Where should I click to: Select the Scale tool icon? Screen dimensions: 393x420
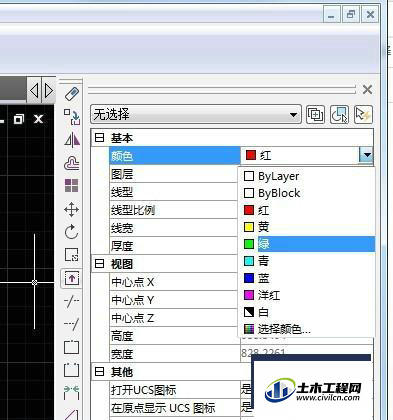coord(72,255)
